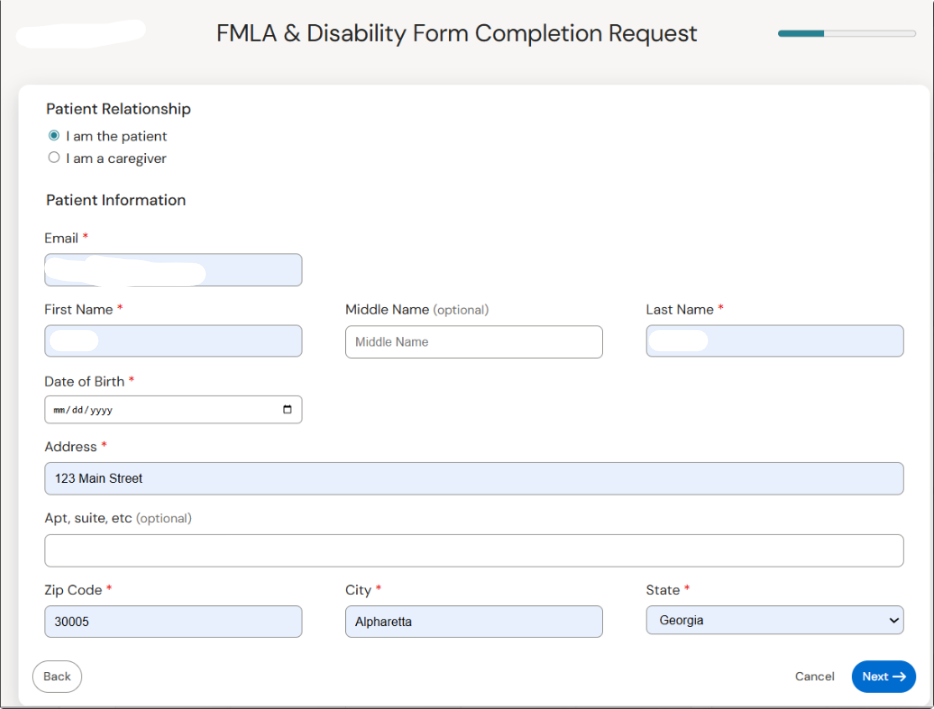
Task: Open the date of birth calendar picker icon
Action: pos(288,410)
